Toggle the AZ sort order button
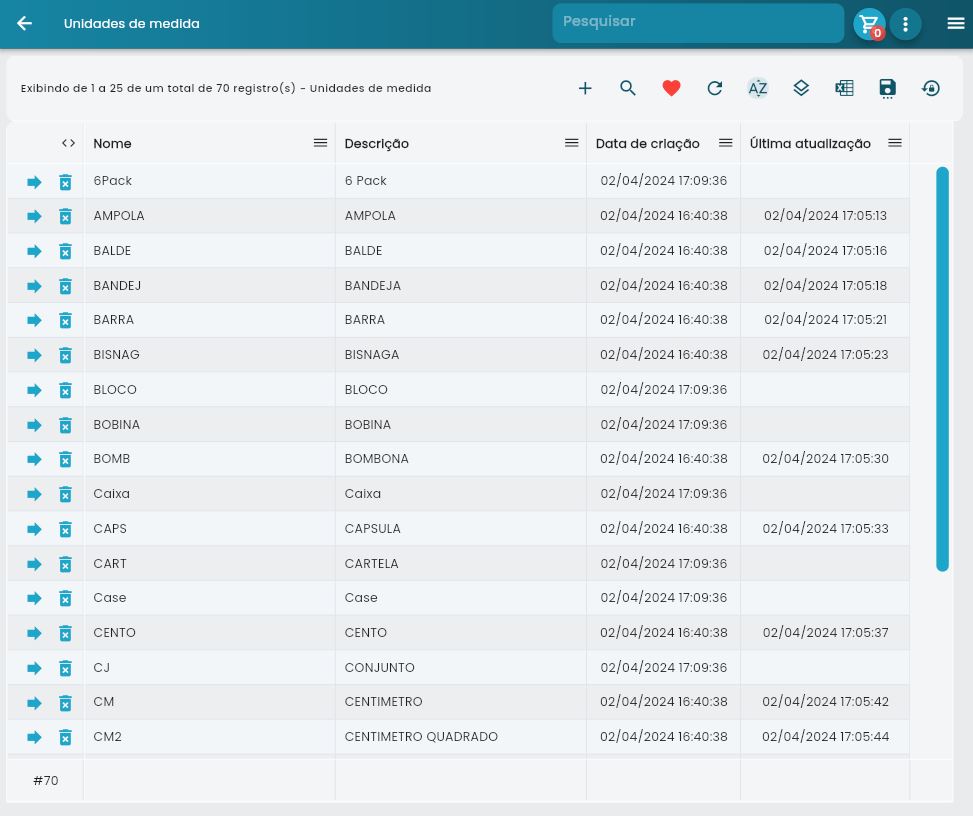Screen dimensions: 973x816 pyautogui.click(x=758, y=88)
